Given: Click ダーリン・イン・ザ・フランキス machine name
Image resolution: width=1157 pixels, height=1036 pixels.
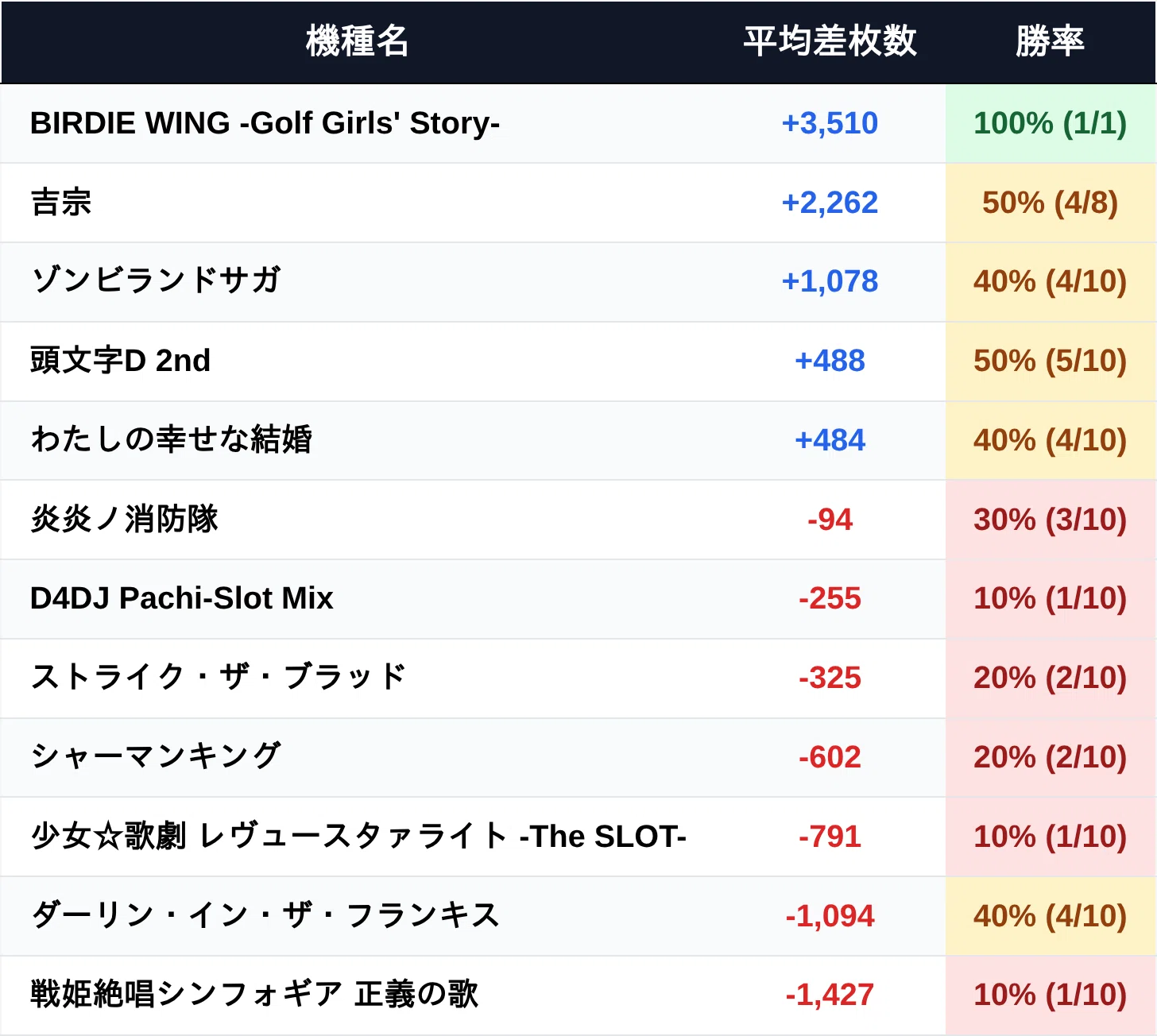Looking at the screenshot, I should coord(265,915).
